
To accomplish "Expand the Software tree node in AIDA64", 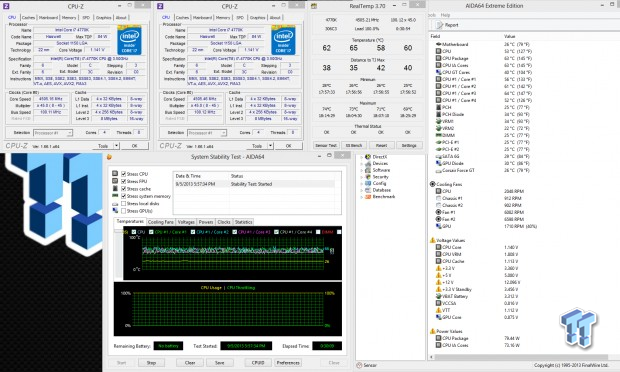I will (x=361, y=170).
